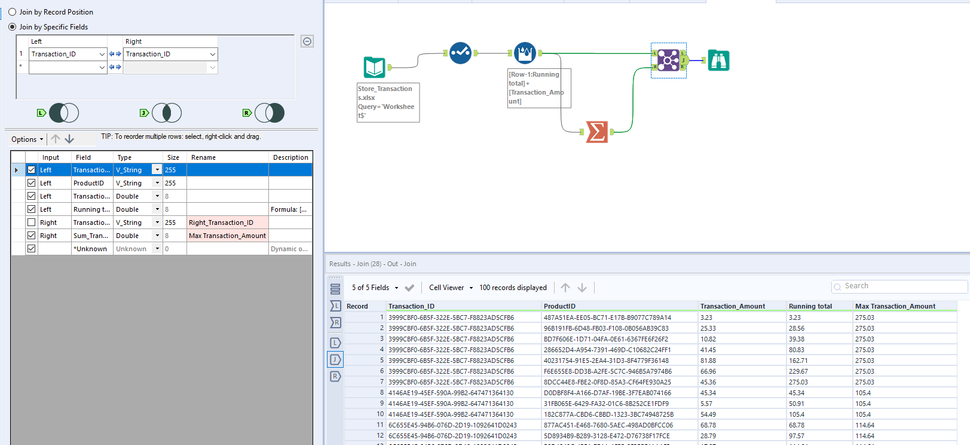View R output anchor data in Results
This screenshot has width=970, height=445.
tap(335, 376)
